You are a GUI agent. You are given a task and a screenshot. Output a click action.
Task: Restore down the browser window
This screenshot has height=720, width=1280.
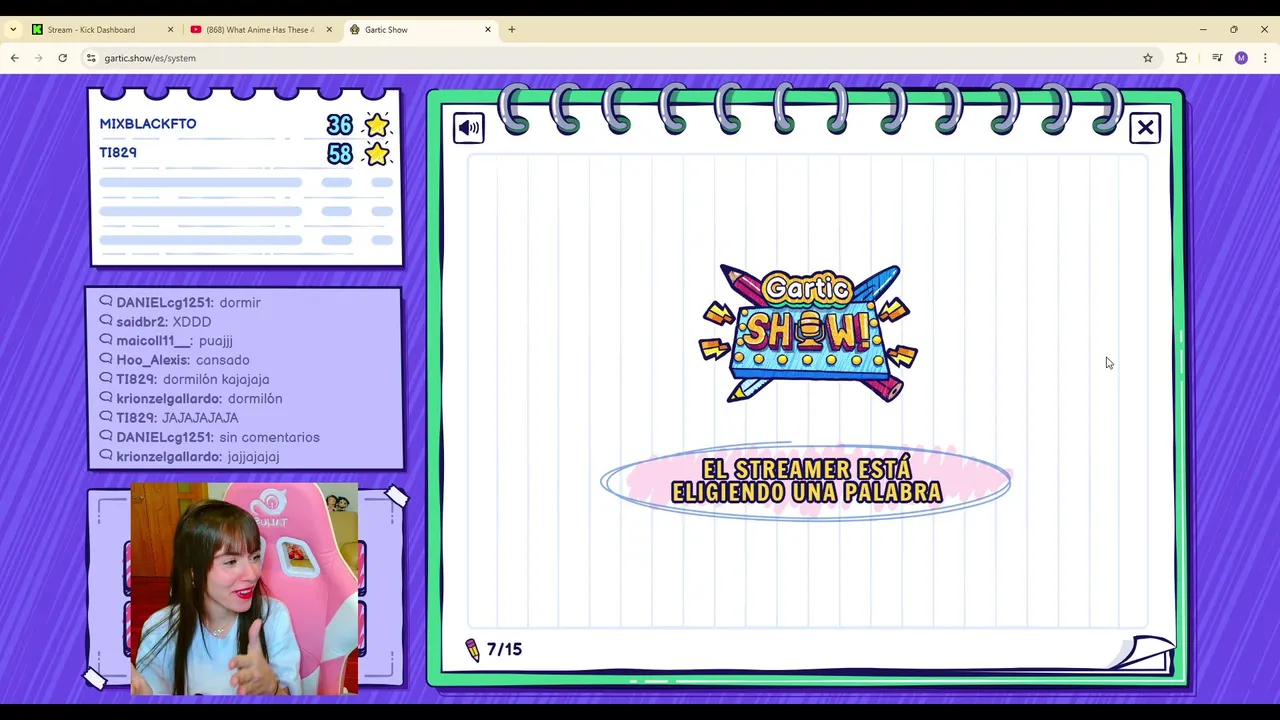coord(1234,30)
